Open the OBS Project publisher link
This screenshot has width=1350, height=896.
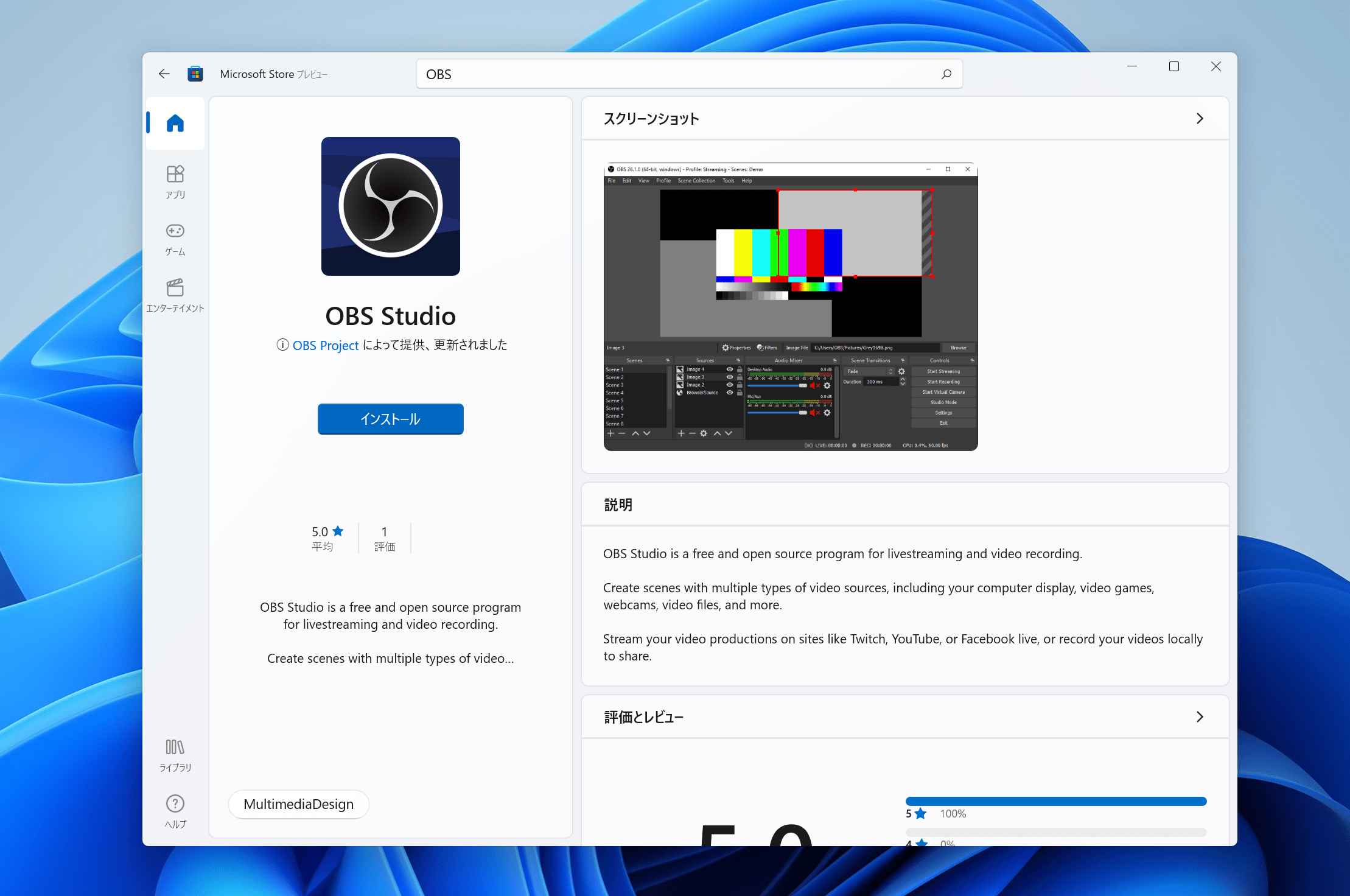click(x=326, y=345)
